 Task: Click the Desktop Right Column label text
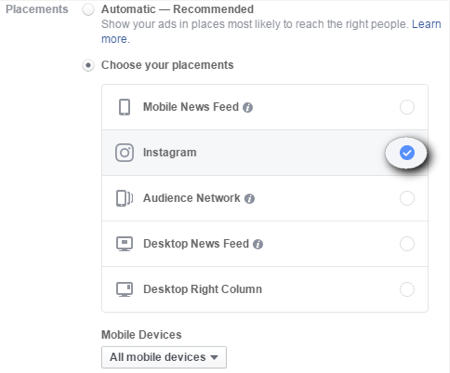(202, 289)
